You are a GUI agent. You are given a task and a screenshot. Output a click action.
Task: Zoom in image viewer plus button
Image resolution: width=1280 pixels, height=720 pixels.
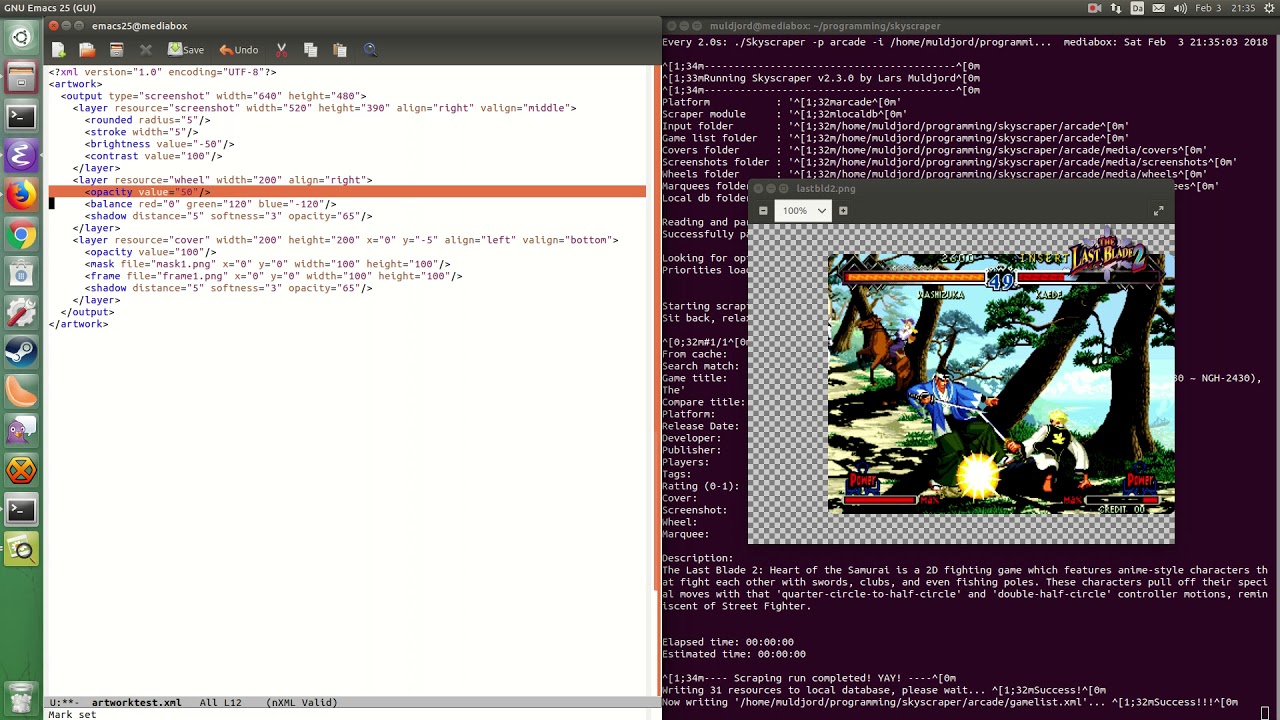pyautogui.click(x=843, y=211)
